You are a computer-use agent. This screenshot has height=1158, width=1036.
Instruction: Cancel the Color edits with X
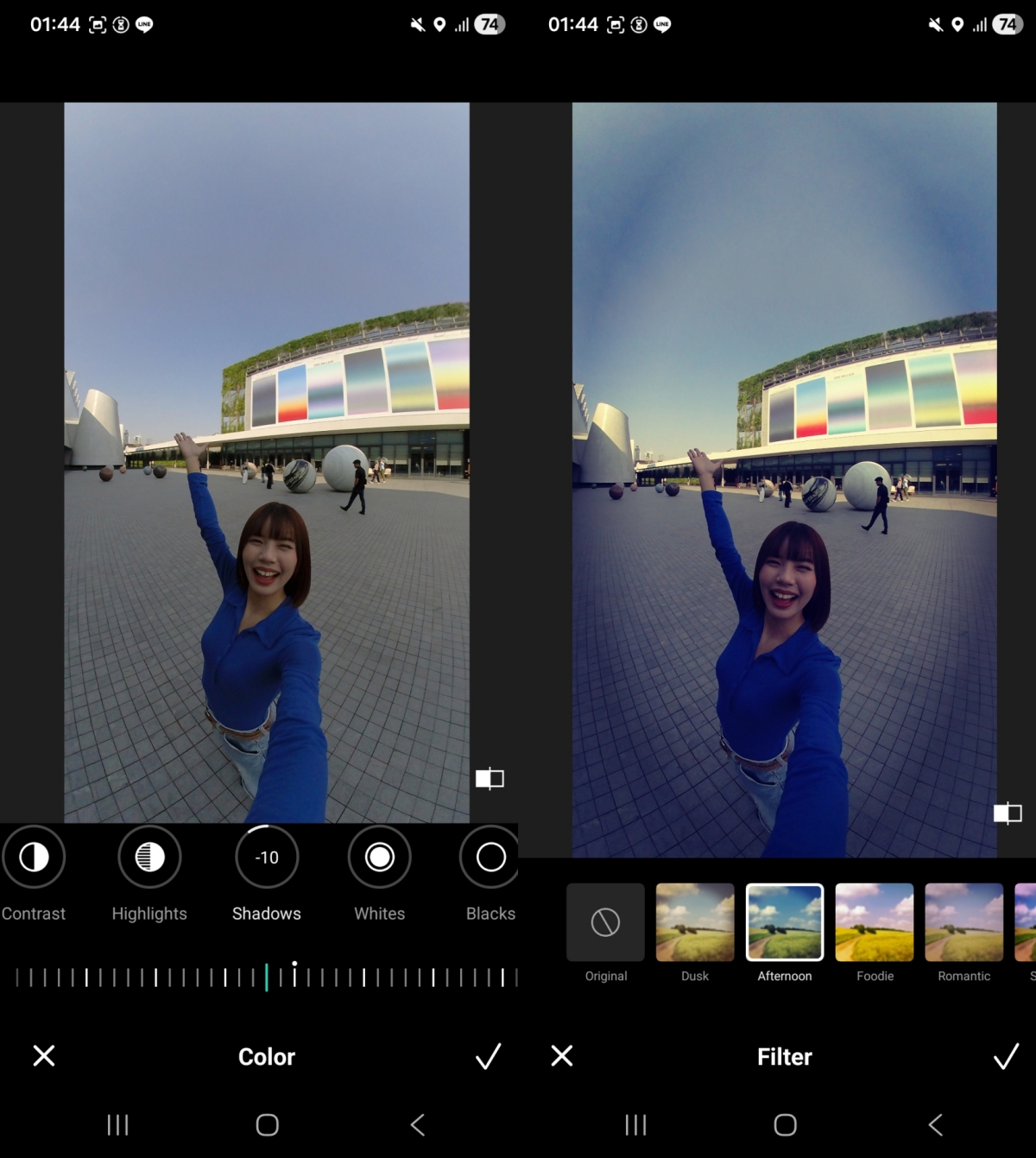[x=44, y=1056]
